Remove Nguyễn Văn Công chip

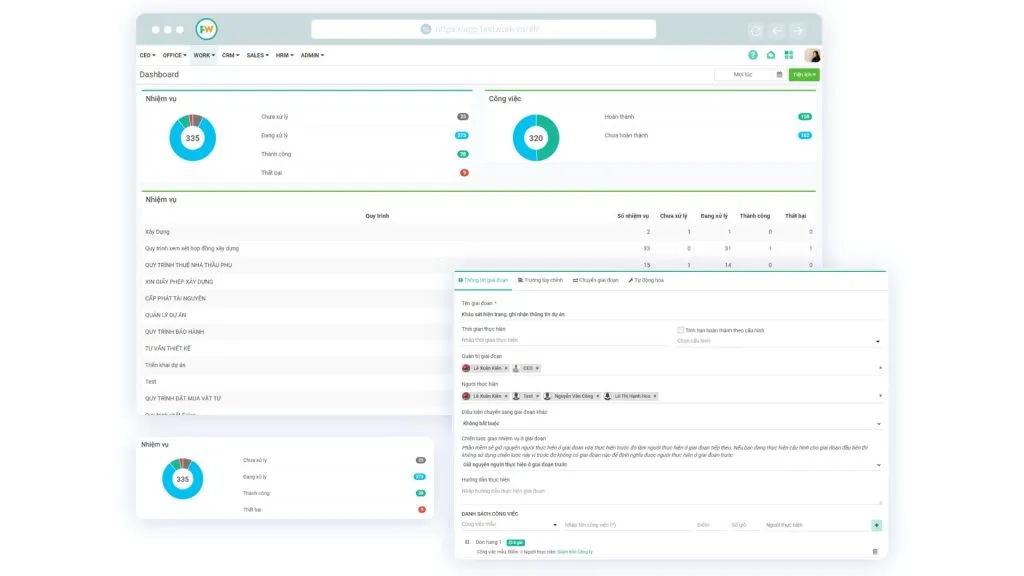tap(598, 396)
